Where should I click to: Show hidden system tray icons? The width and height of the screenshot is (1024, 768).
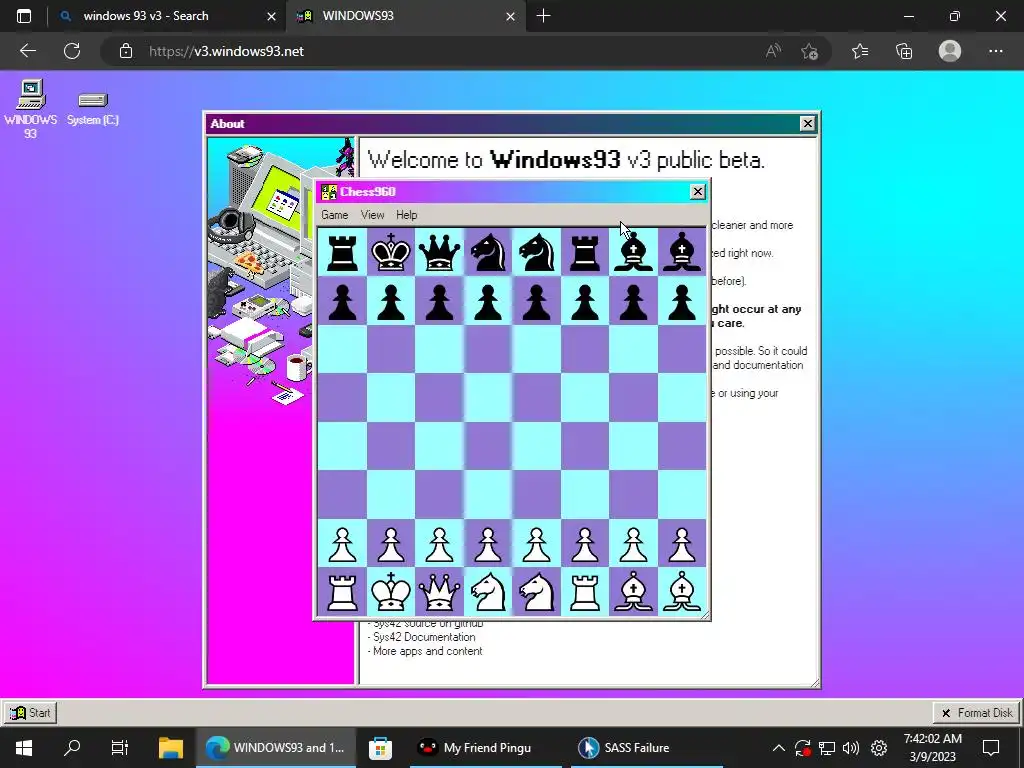(778, 748)
